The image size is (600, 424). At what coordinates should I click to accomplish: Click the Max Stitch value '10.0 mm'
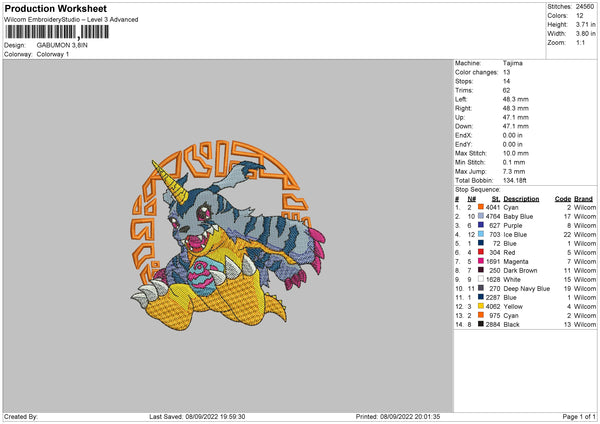(515, 153)
